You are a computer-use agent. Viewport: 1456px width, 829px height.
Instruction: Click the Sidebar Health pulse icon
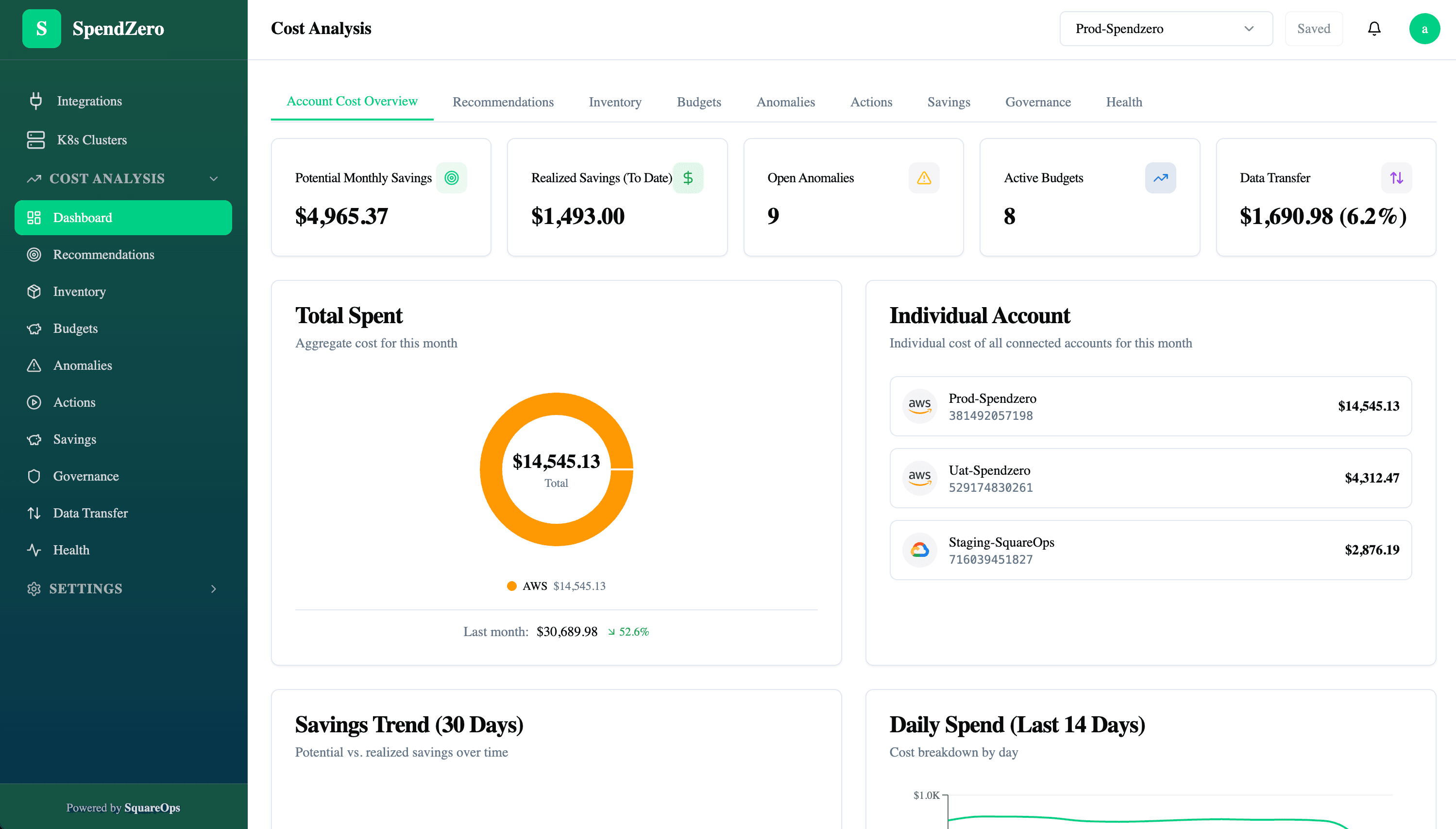click(x=34, y=550)
